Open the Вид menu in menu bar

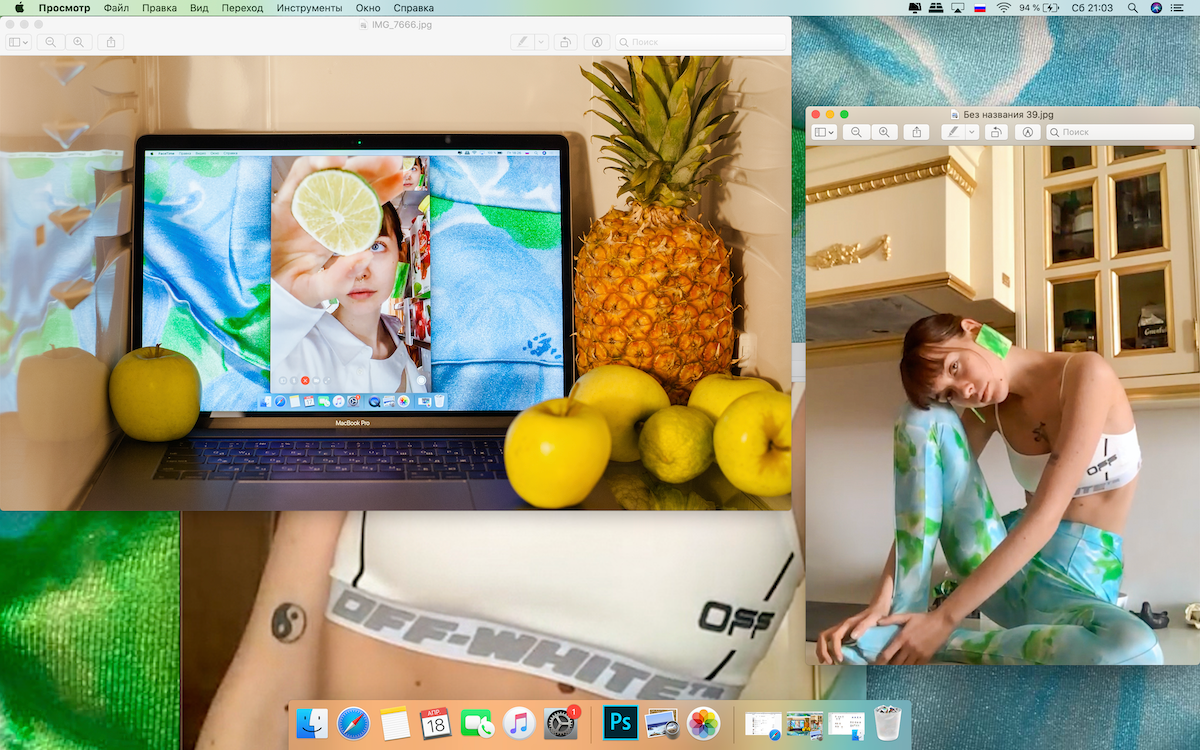click(199, 8)
